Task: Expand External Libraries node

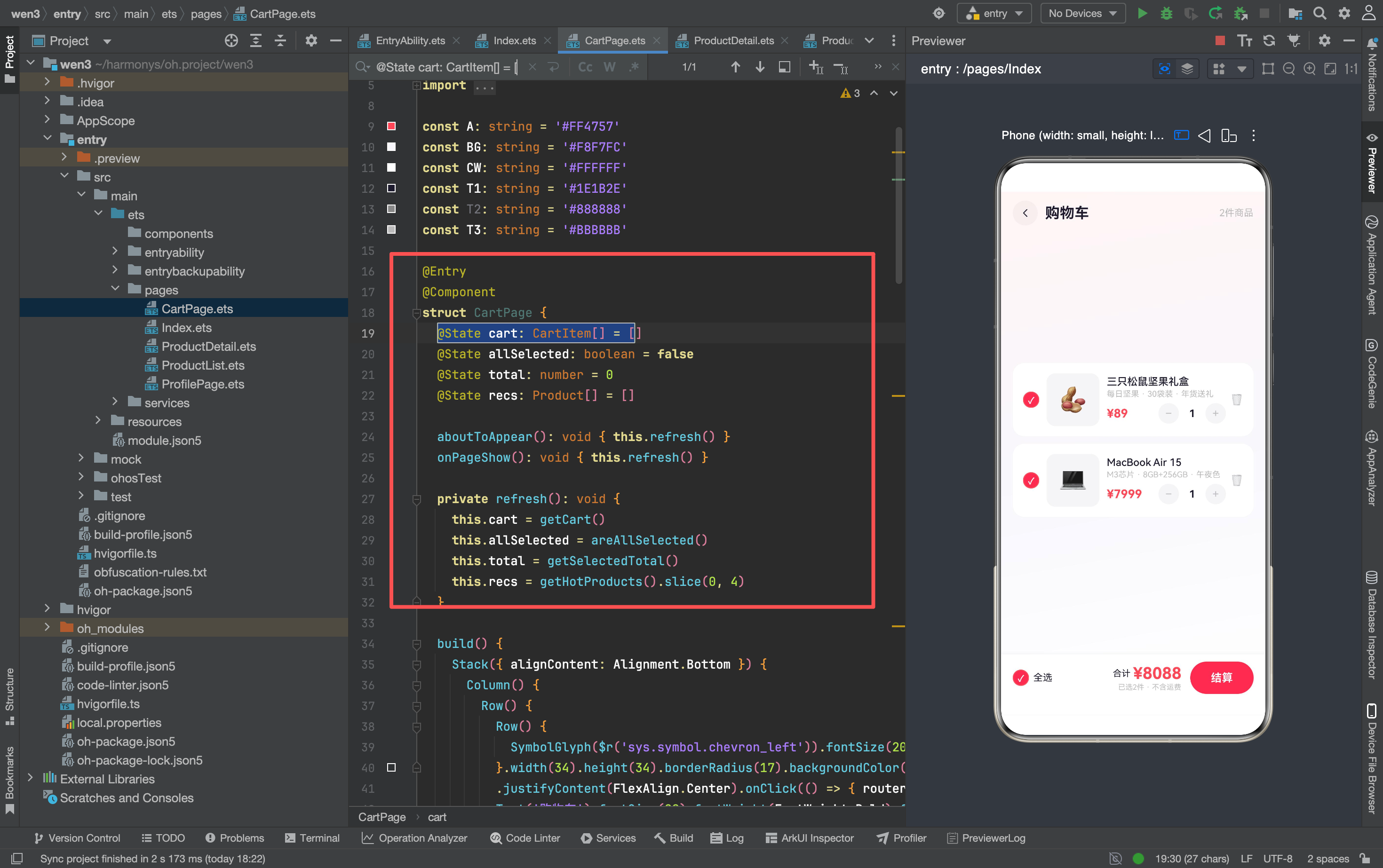Action: tap(31, 779)
